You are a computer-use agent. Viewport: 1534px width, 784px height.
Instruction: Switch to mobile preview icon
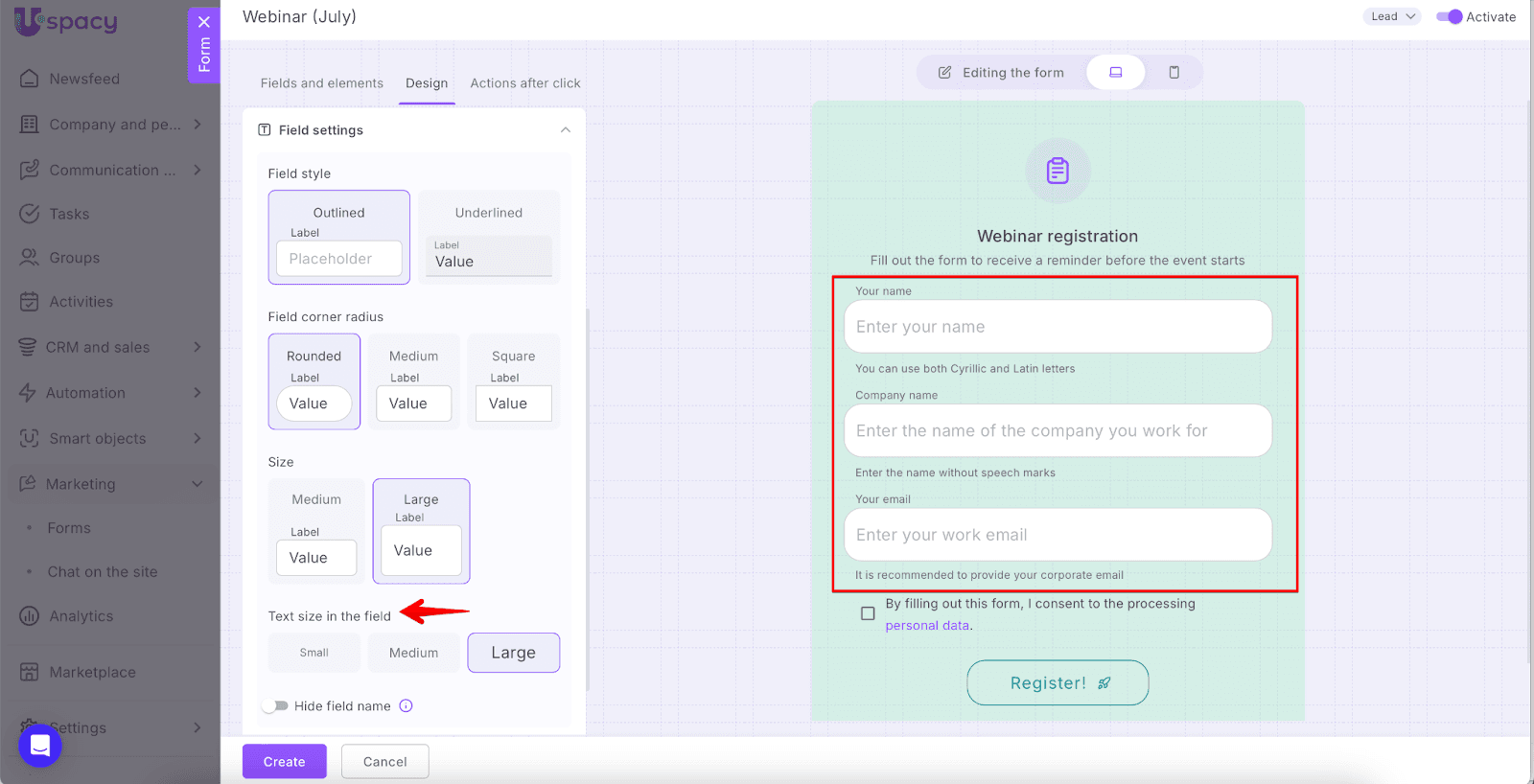(x=1174, y=73)
